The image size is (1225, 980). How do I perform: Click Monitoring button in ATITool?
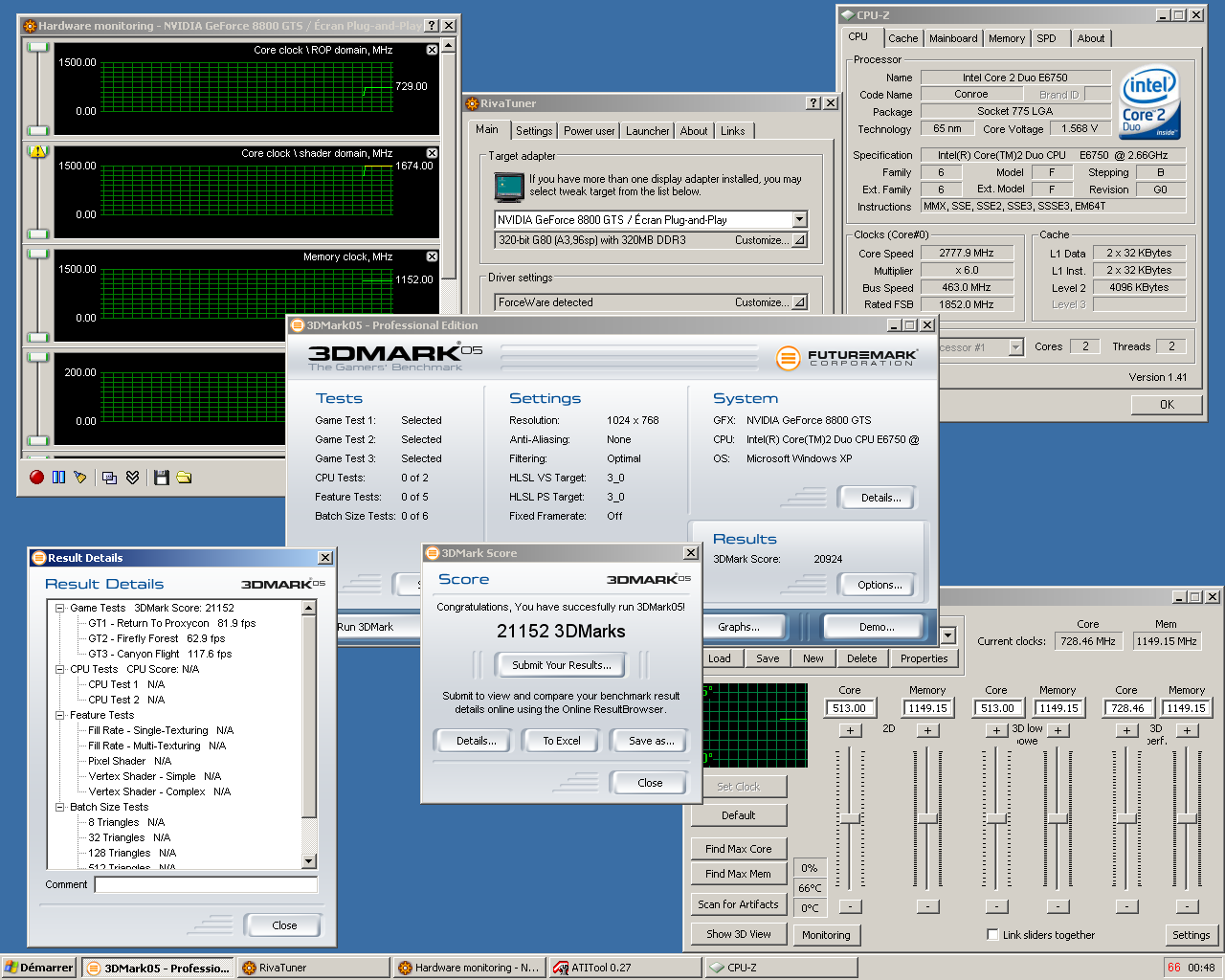(826, 935)
